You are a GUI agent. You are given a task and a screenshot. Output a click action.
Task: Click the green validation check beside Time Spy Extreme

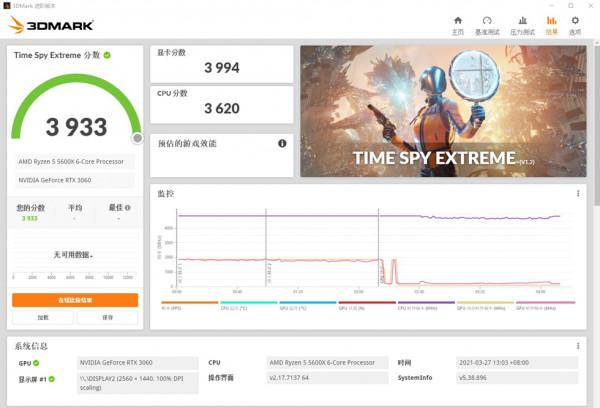107,55
